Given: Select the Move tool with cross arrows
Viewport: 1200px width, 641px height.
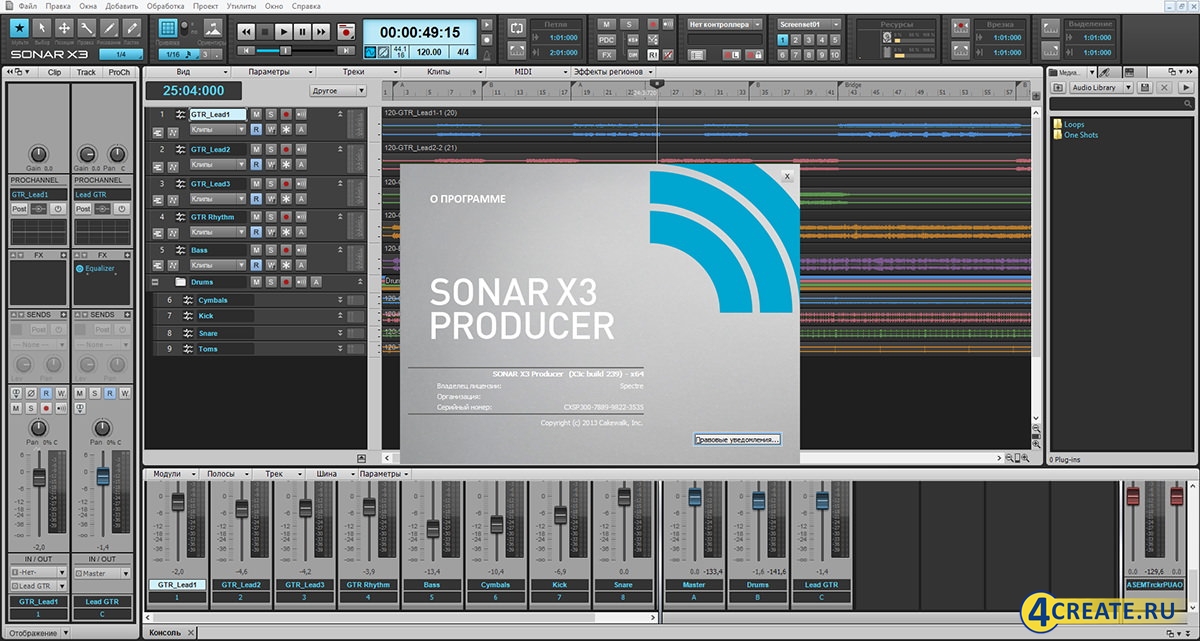Looking at the screenshot, I should click(64, 28).
